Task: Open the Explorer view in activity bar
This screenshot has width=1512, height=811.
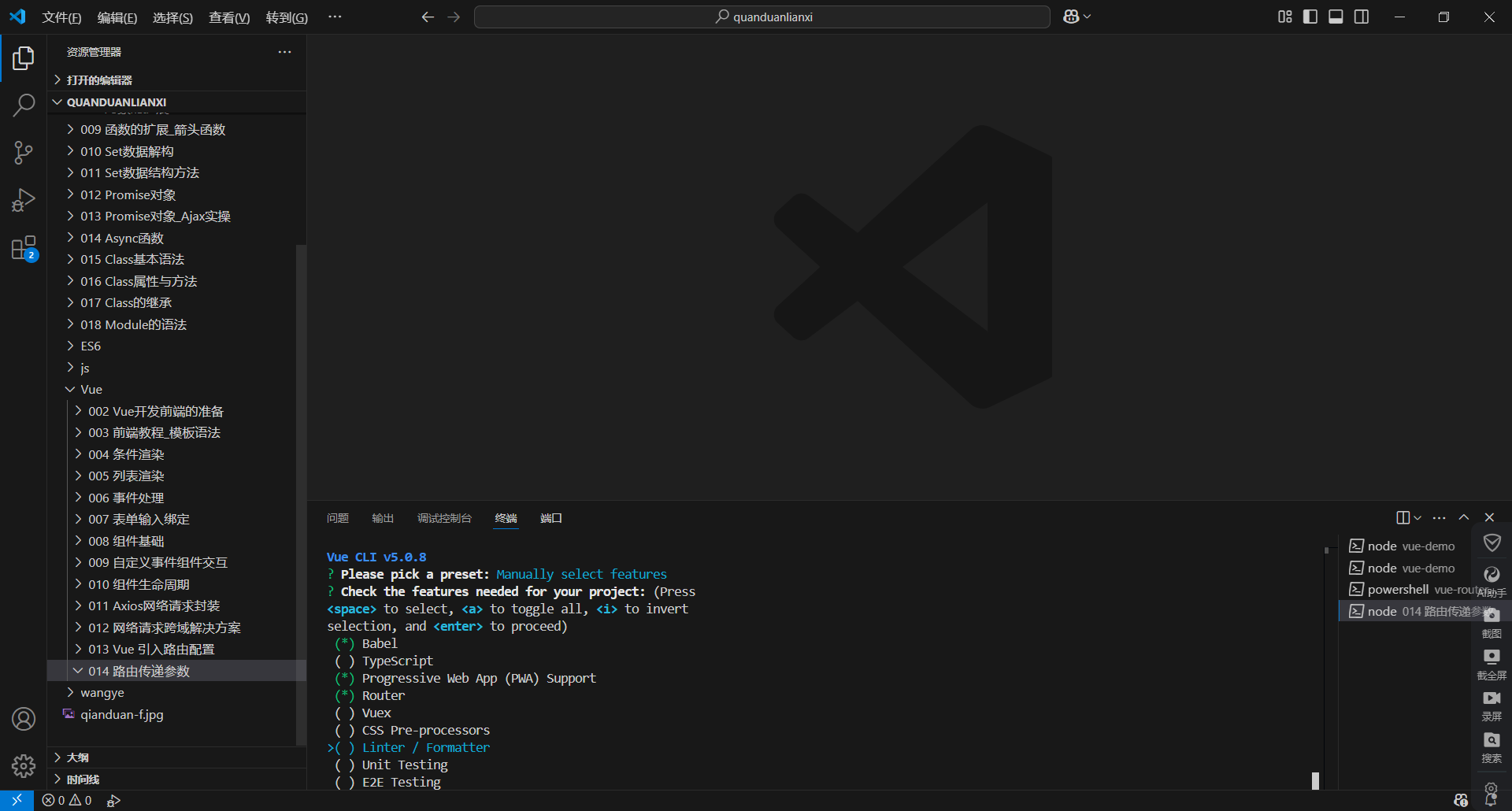Action: tap(24, 58)
